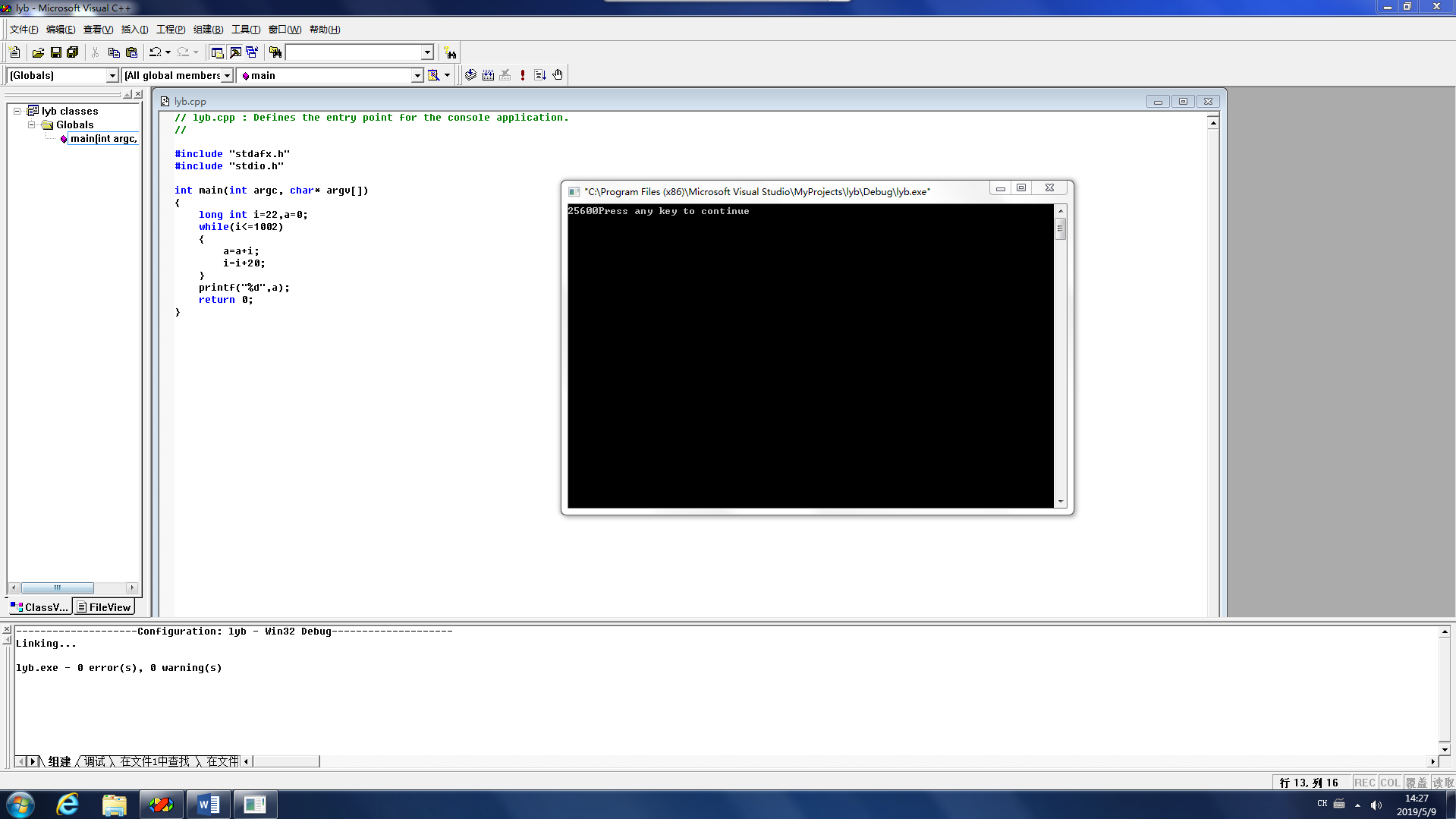Toggle the Workspace window icon
Screen dimensions: 1456x819
(218, 52)
